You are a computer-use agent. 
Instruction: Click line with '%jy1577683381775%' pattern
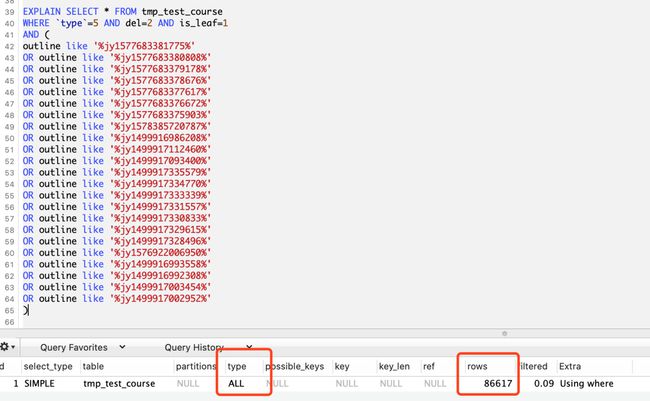(109, 46)
